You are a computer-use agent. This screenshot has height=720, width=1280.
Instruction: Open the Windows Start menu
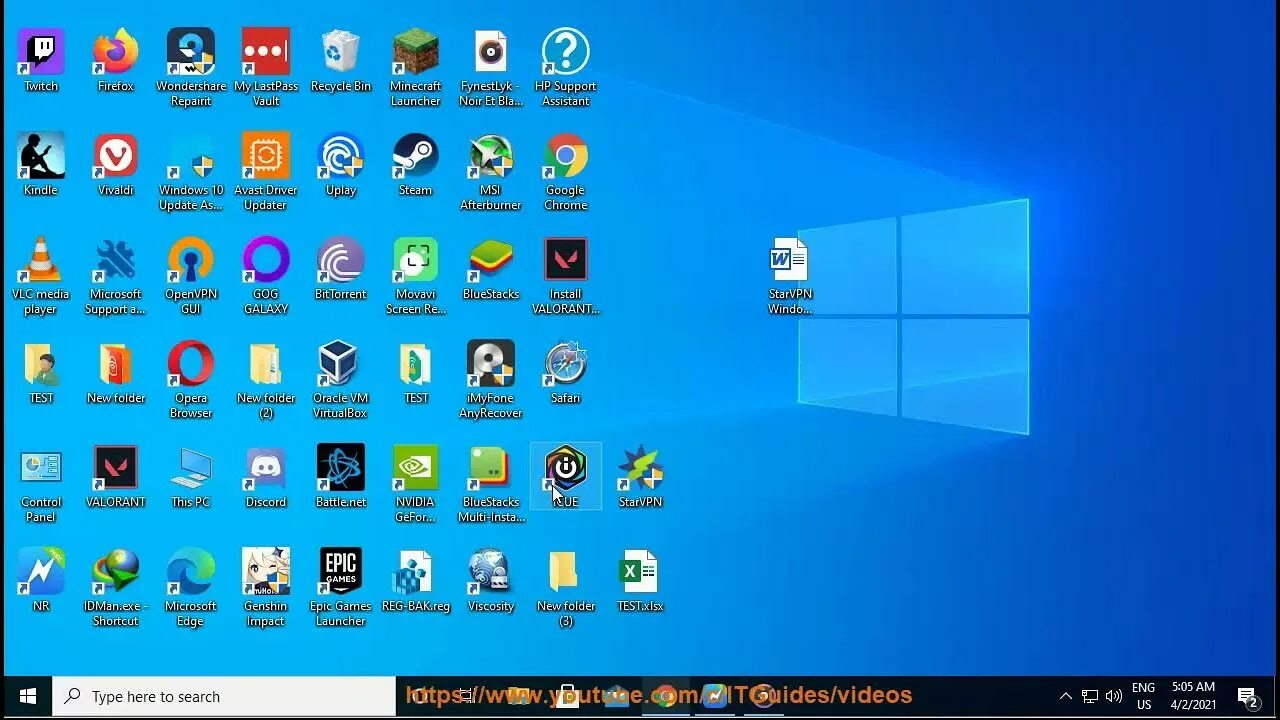[27, 696]
